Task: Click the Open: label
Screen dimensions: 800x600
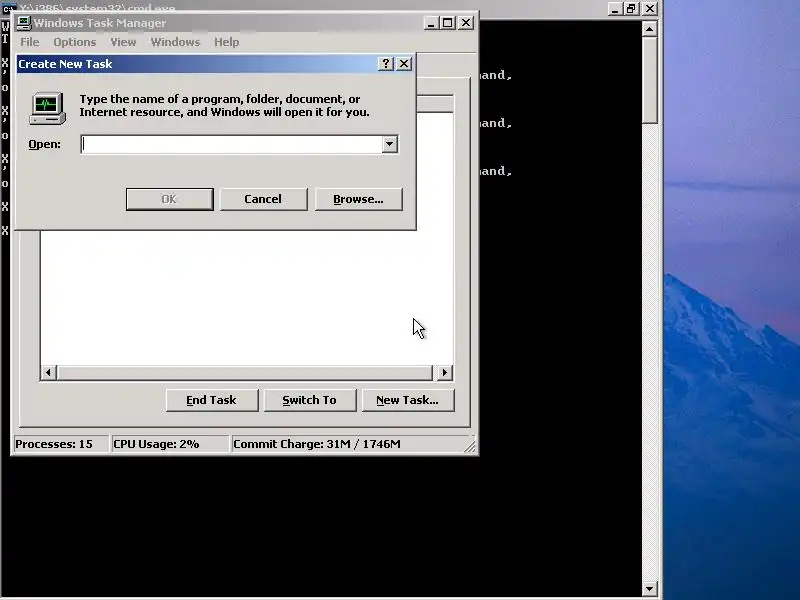Action: [x=44, y=144]
